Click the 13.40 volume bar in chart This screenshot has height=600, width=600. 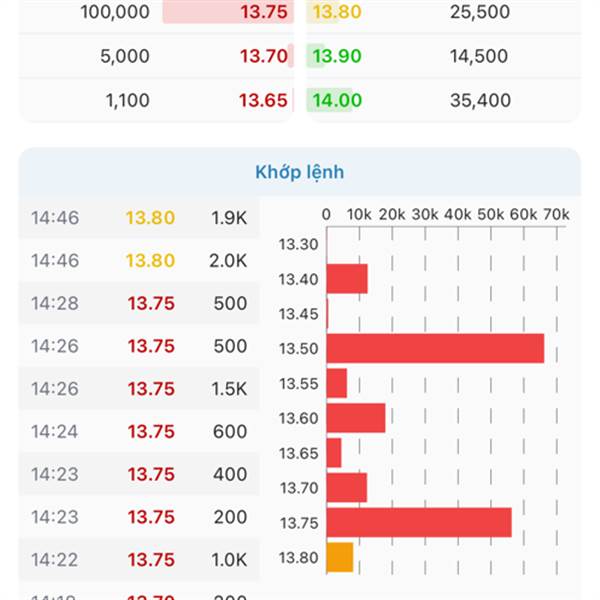coord(347,279)
